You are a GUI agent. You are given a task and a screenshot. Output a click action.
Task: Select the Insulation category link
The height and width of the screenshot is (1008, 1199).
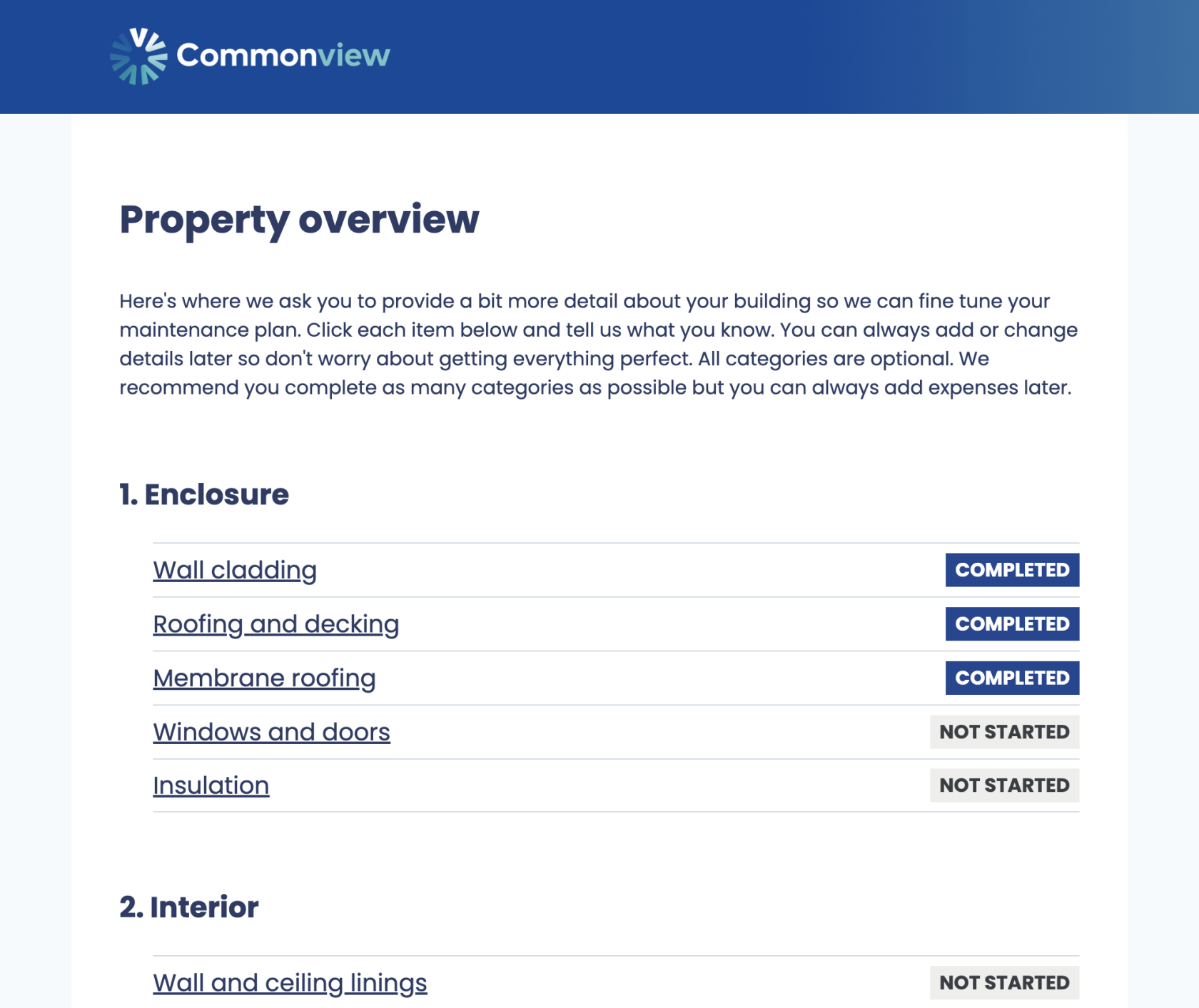coord(211,785)
